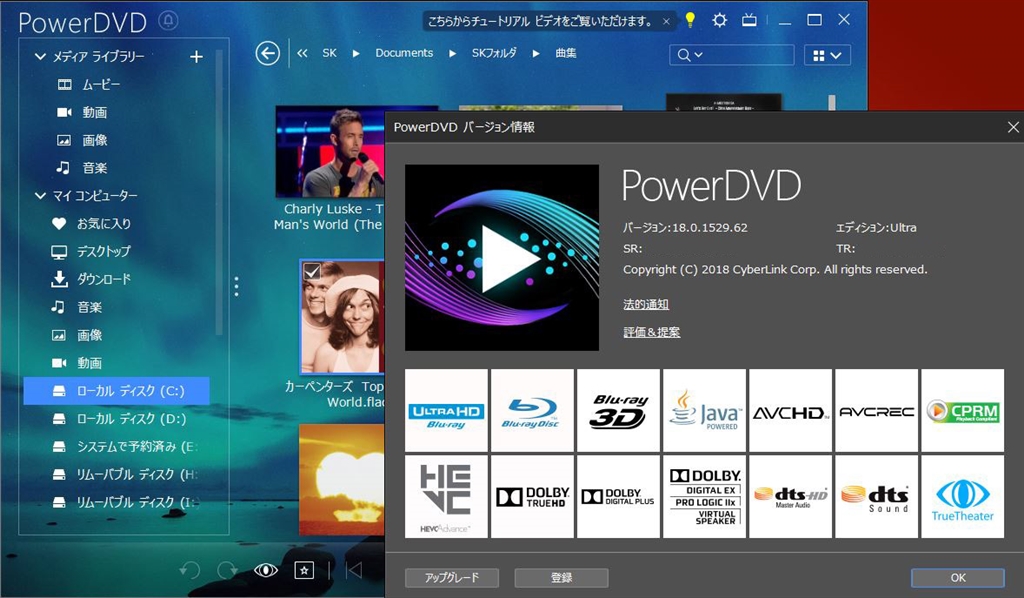Select 動画 under media library

click(x=94, y=112)
